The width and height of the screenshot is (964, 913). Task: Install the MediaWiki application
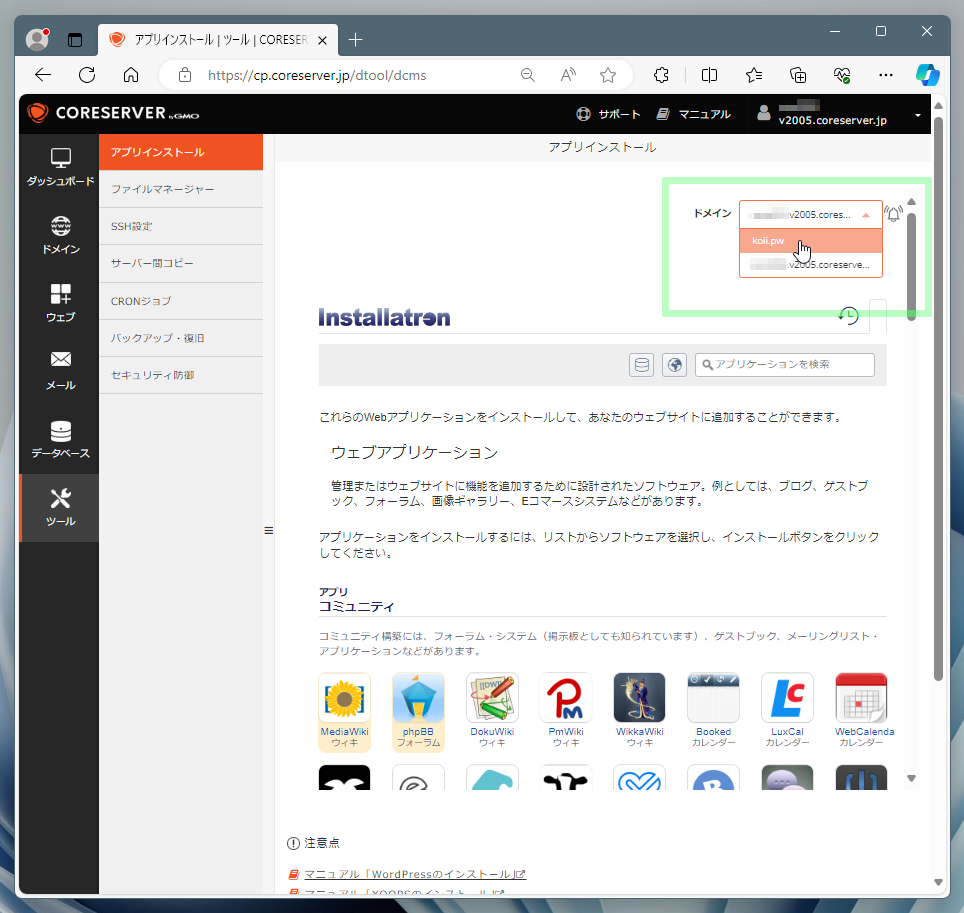pyautogui.click(x=344, y=711)
